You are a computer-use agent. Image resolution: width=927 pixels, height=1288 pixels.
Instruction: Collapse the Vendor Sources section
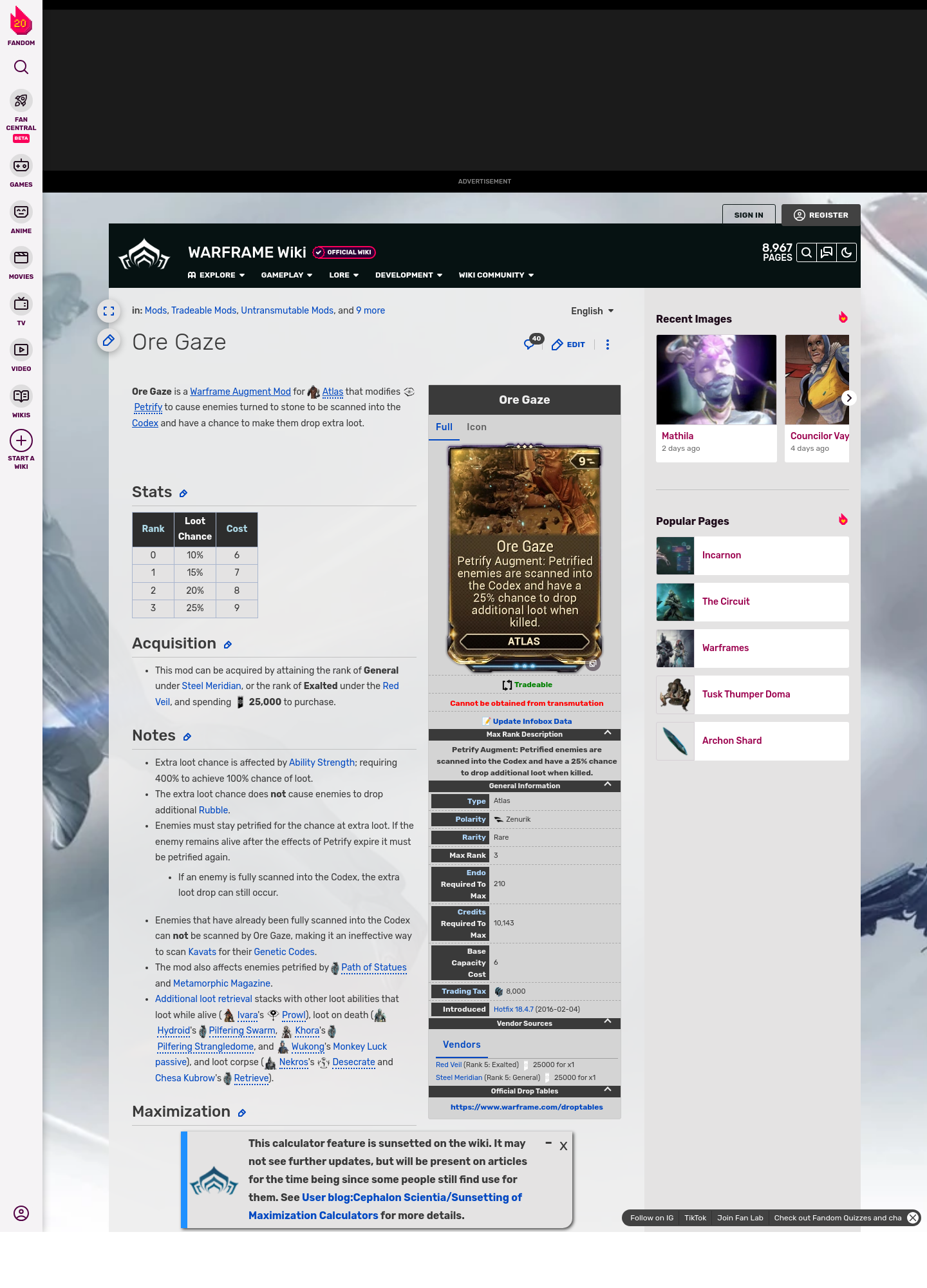coord(608,1022)
